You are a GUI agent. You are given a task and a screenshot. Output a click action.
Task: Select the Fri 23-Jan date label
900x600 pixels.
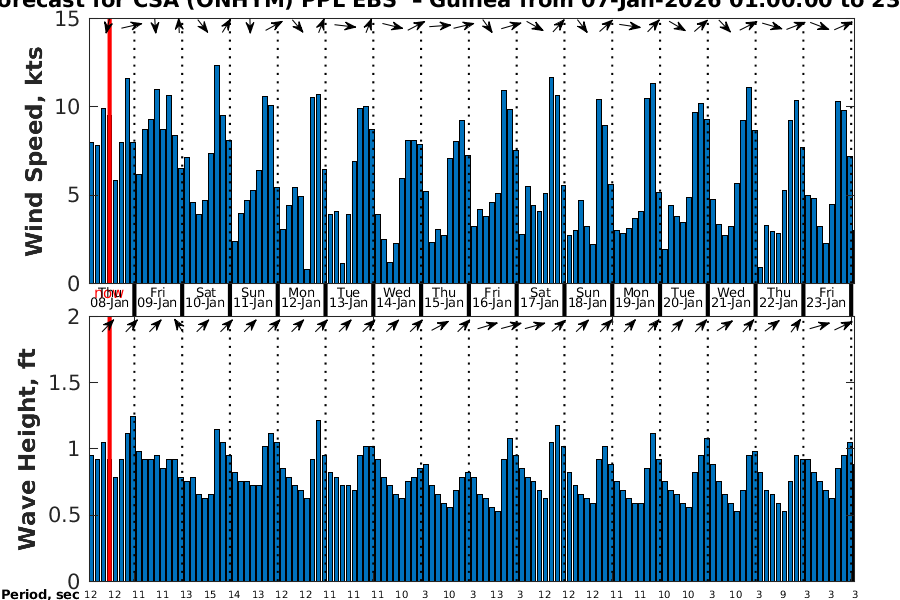(826, 297)
